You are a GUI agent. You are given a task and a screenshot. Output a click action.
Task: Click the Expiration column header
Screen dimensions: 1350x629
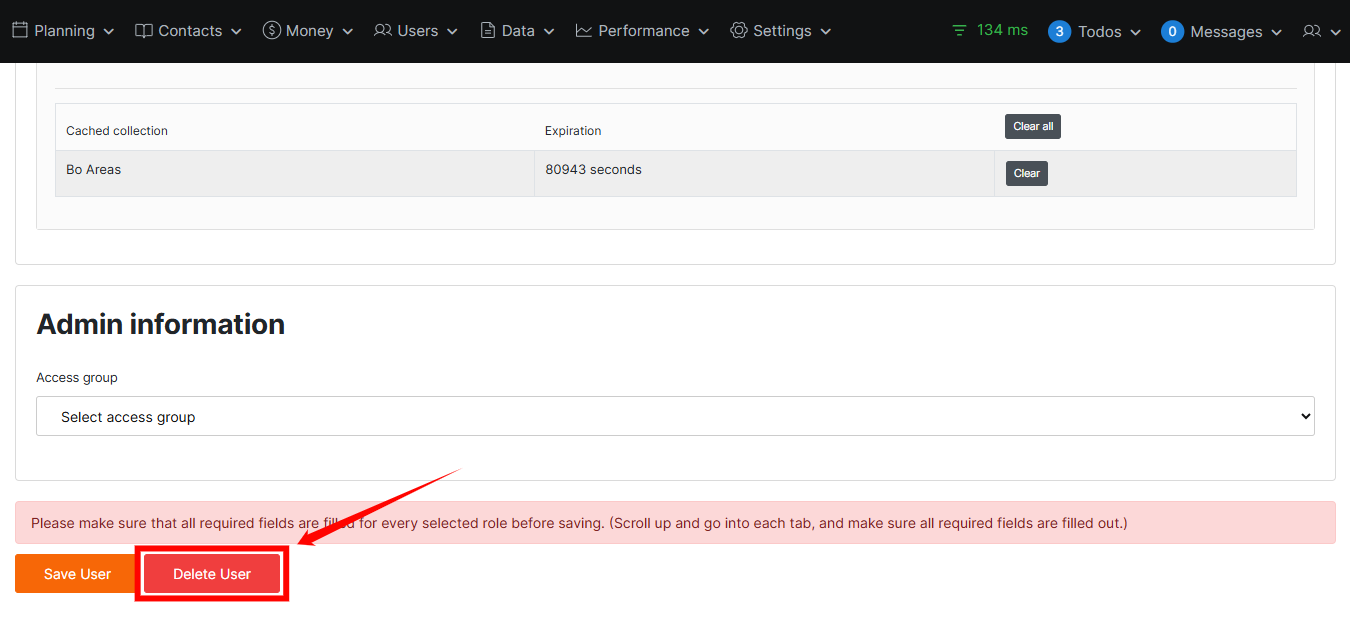pyautogui.click(x=573, y=131)
